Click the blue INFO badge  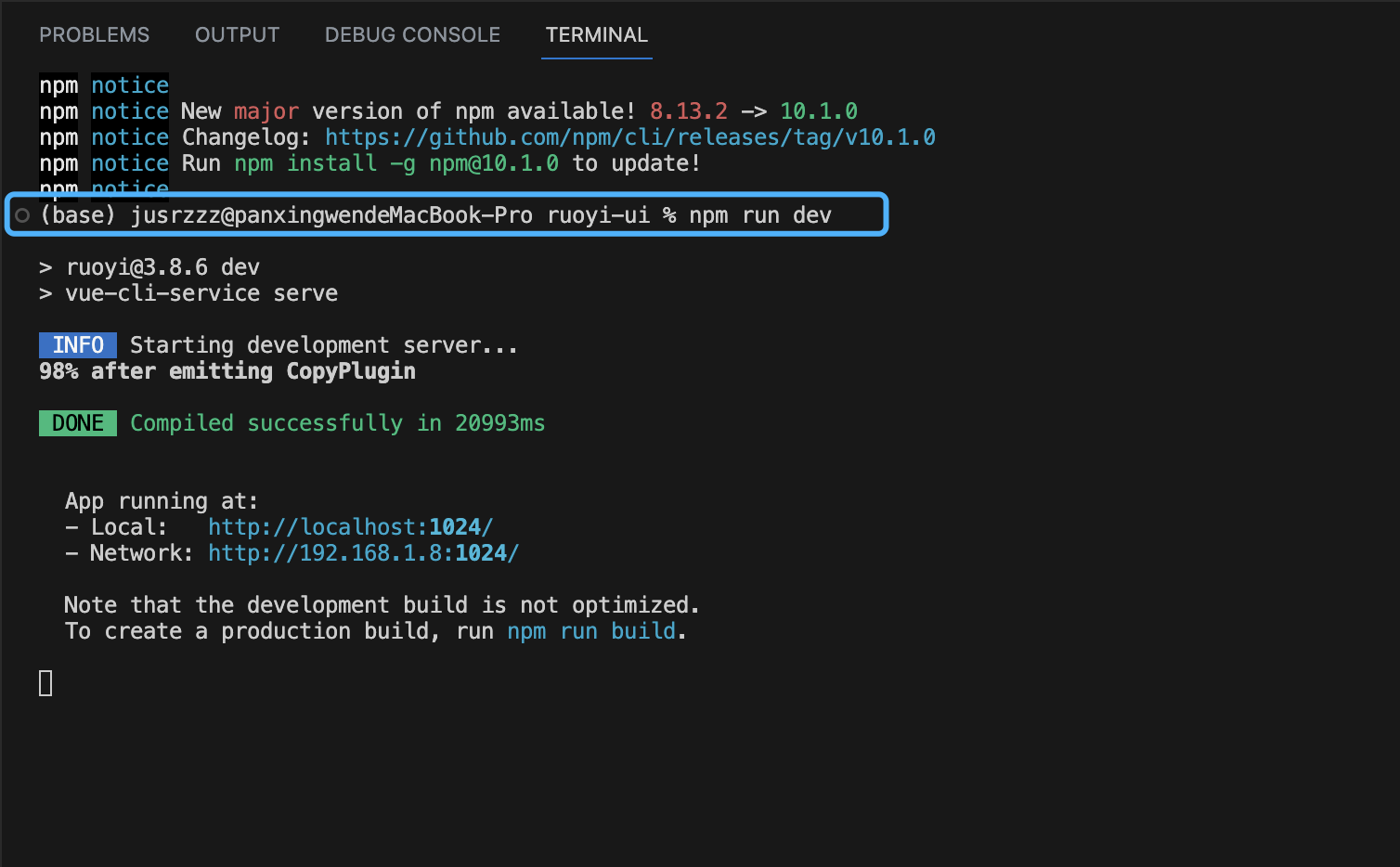pos(78,345)
